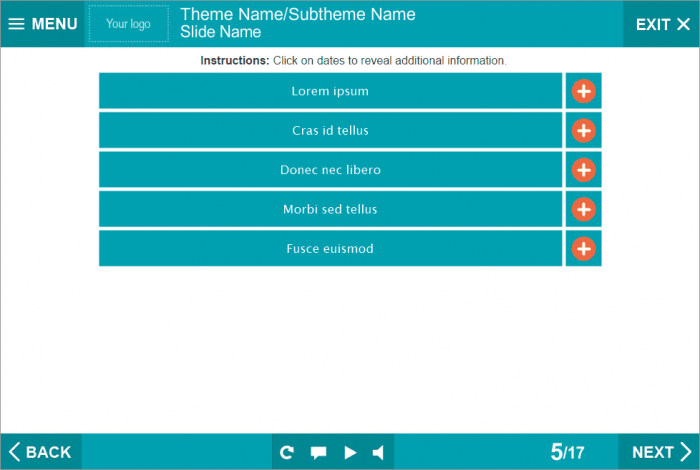Exit the course with EXIT button
Screen dimensions: 700x470
[x=662, y=24]
